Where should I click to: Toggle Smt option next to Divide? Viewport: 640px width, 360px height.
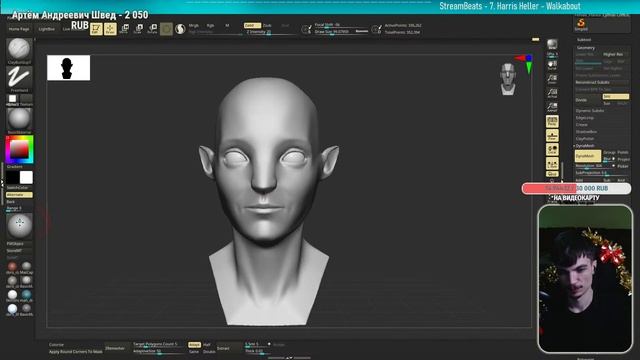click(x=616, y=97)
